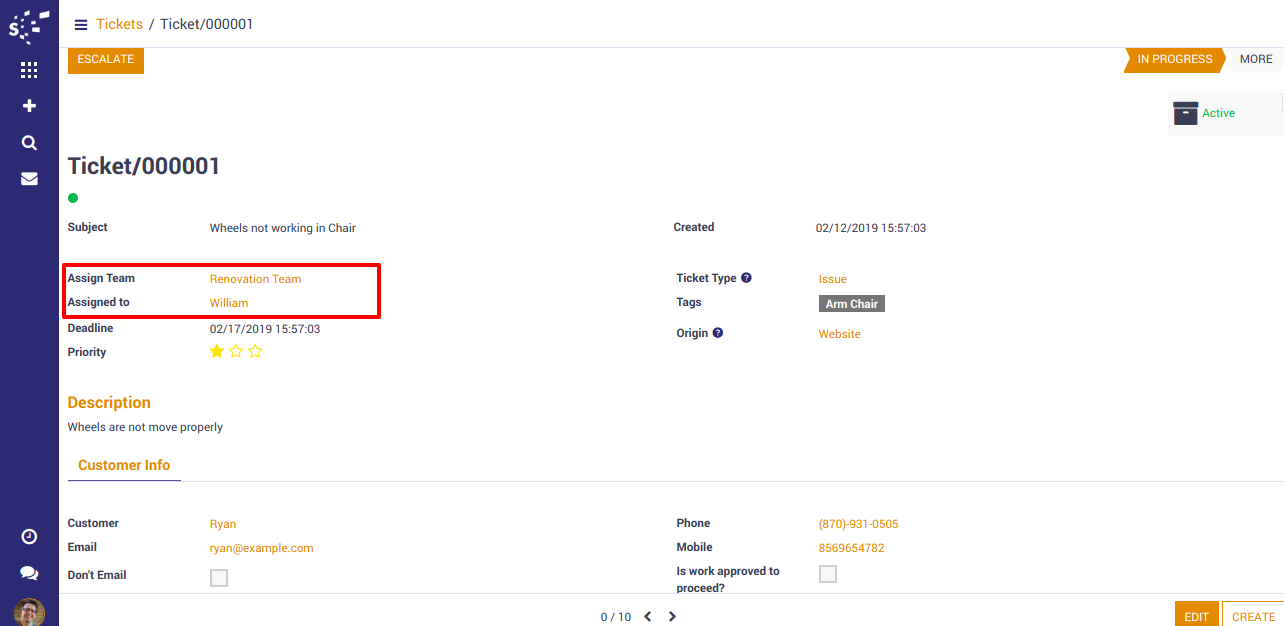Click the clock activity icon in sidebar
Screen dimensions: 1284x626
click(29, 537)
